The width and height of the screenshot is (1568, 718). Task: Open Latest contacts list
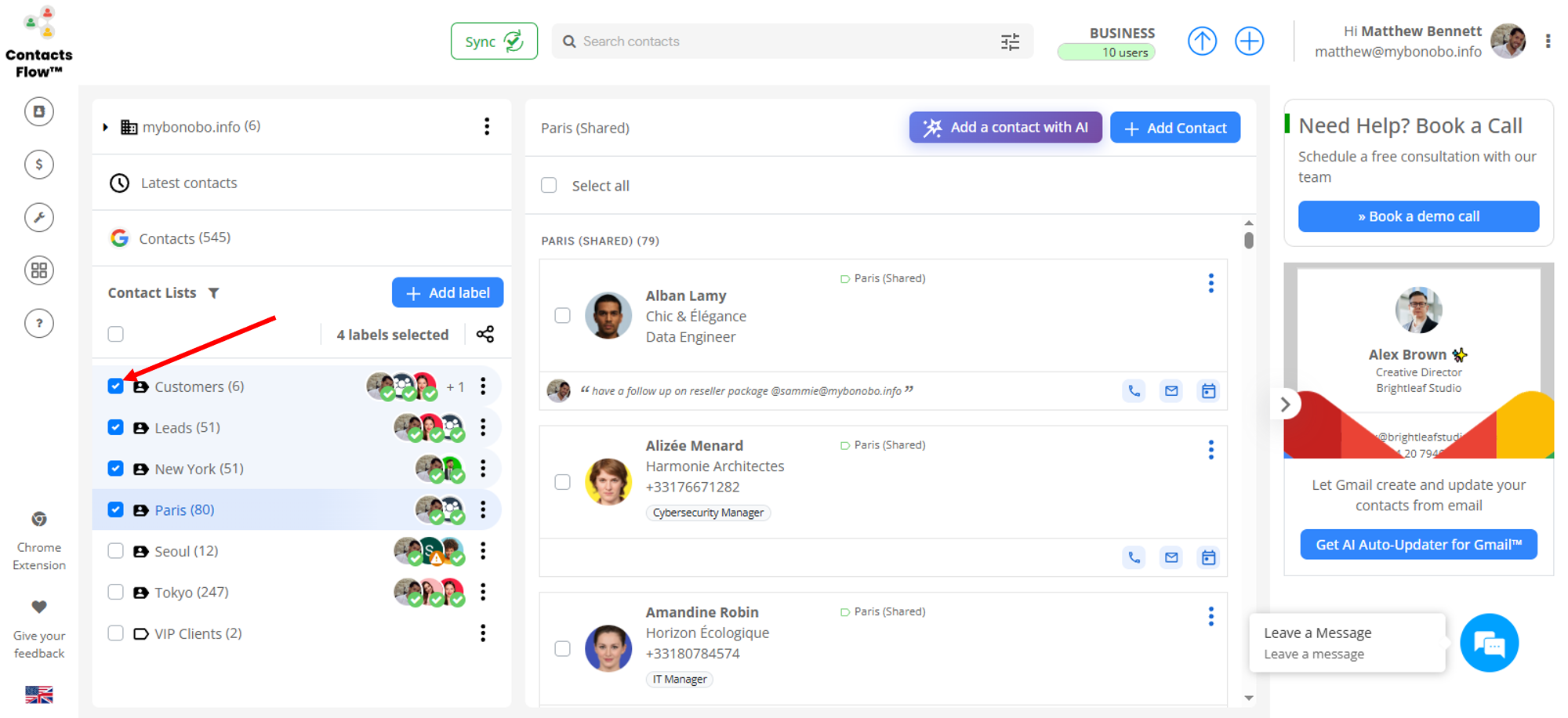188,183
